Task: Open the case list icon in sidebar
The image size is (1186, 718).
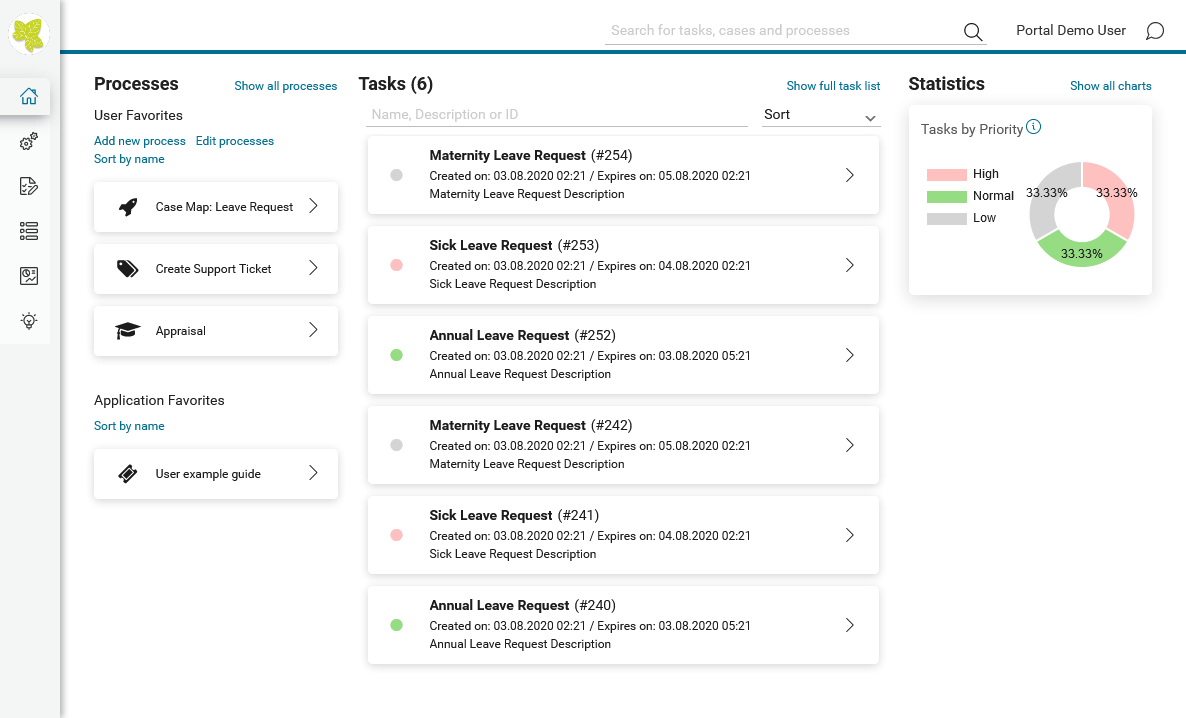Action: point(29,231)
